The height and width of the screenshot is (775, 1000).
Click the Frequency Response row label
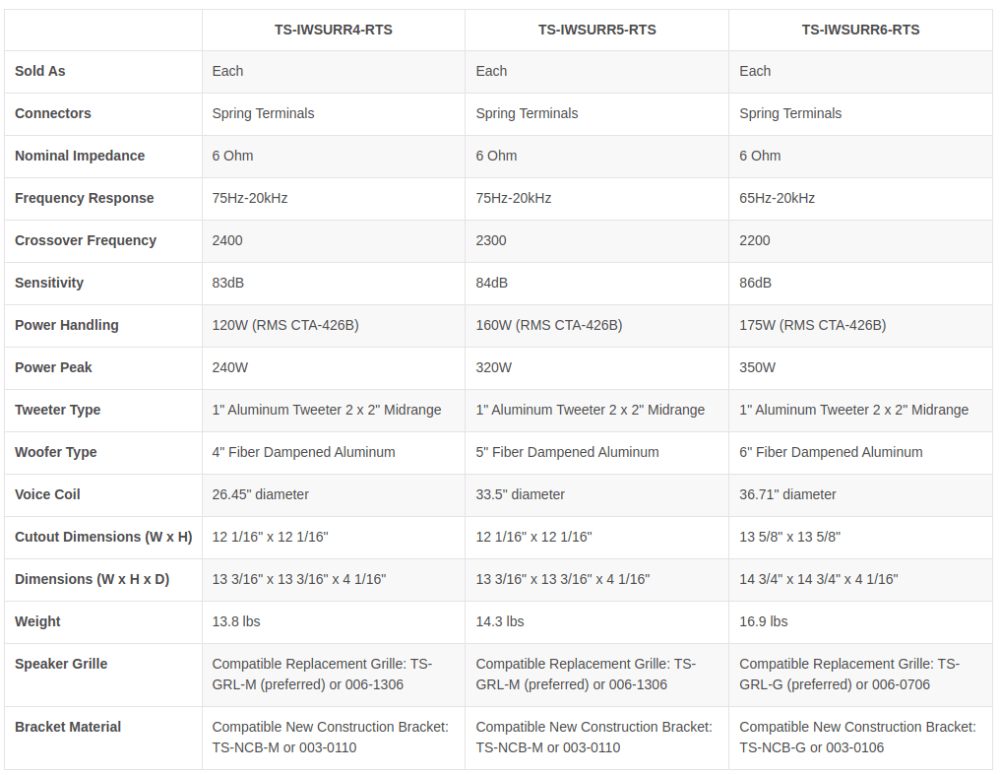coord(84,198)
